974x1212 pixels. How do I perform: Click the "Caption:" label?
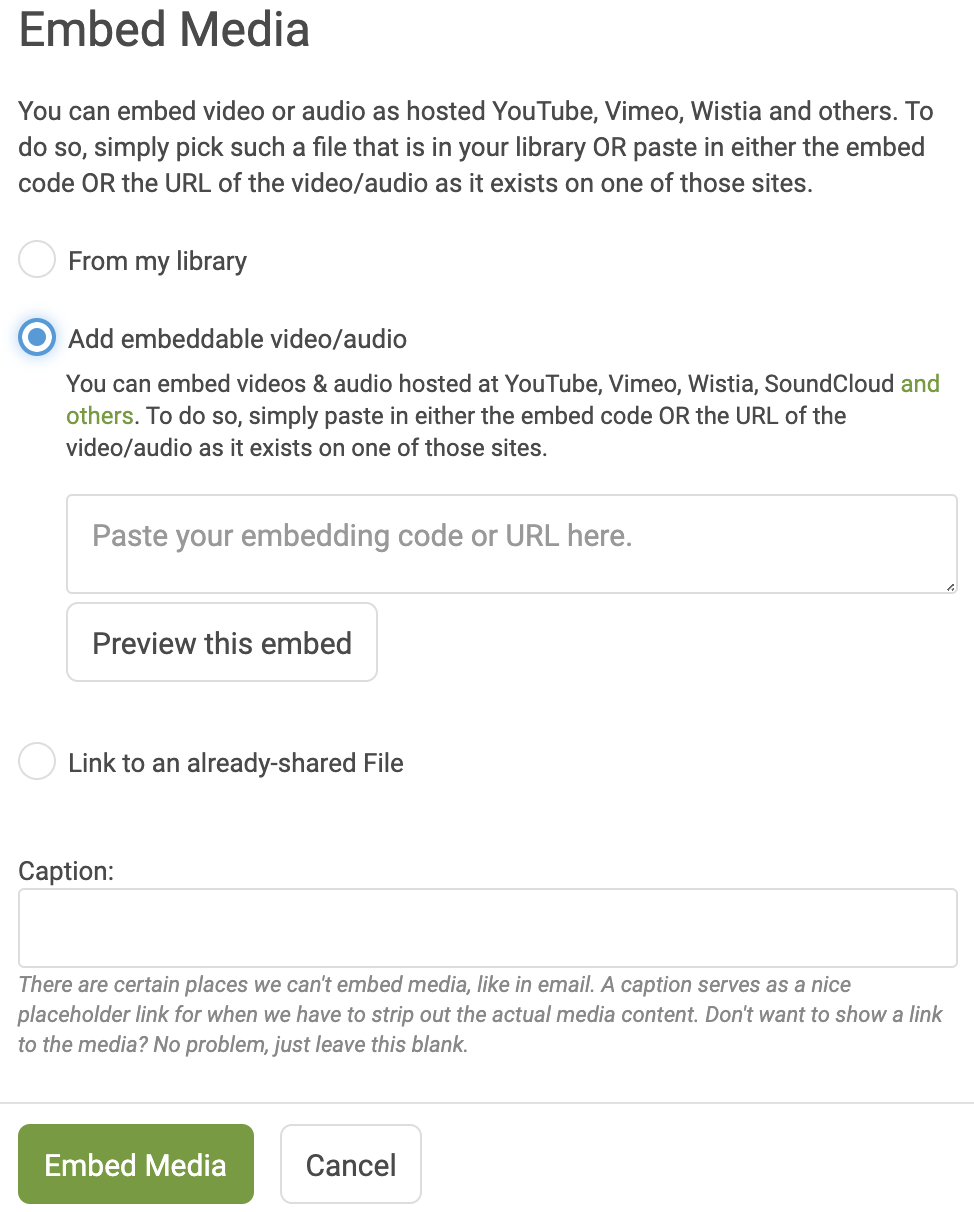[67, 871]
